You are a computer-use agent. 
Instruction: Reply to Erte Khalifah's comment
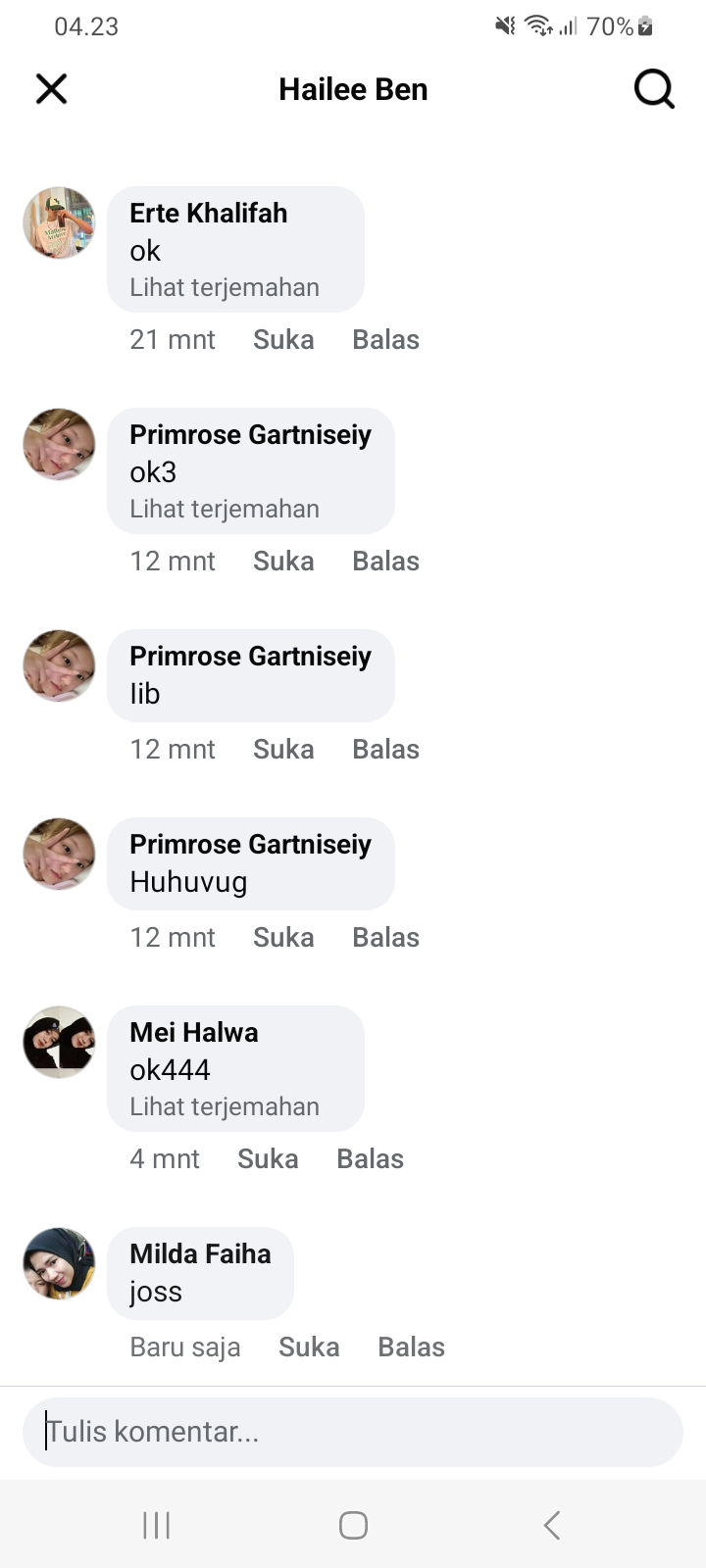385,340
